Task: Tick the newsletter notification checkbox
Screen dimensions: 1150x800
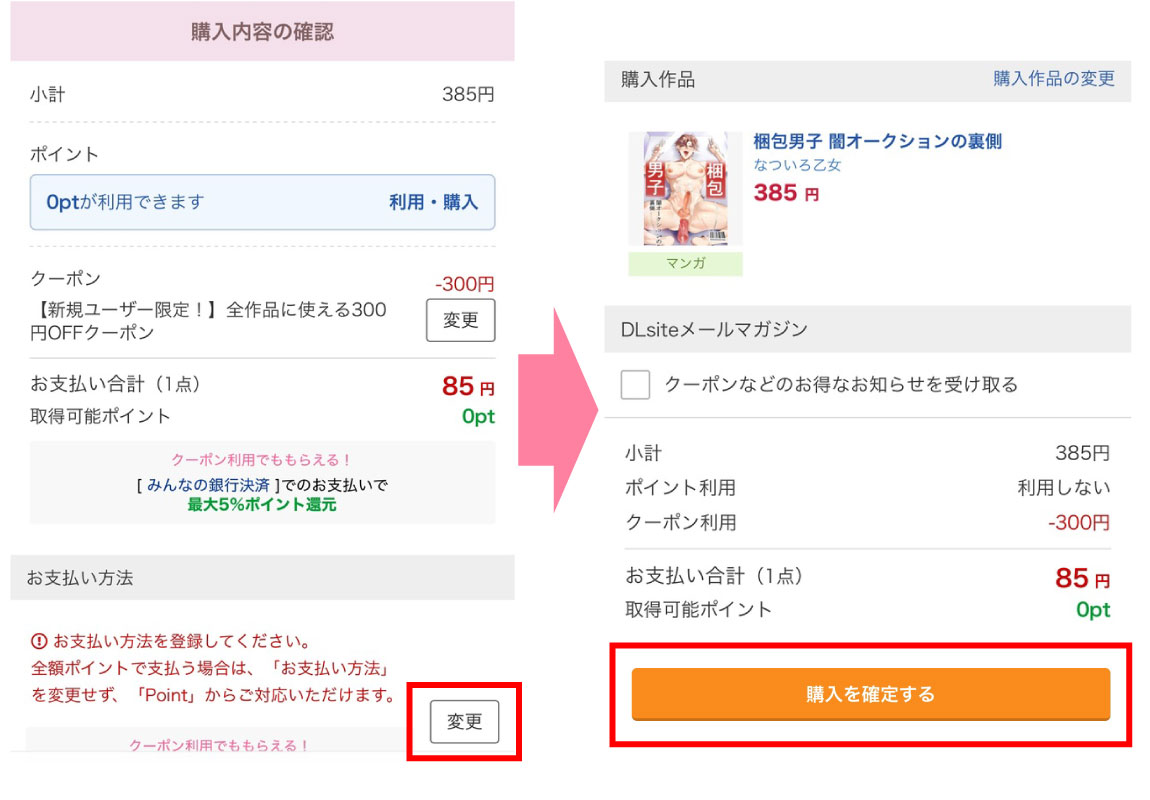Action: coord(635,385)
